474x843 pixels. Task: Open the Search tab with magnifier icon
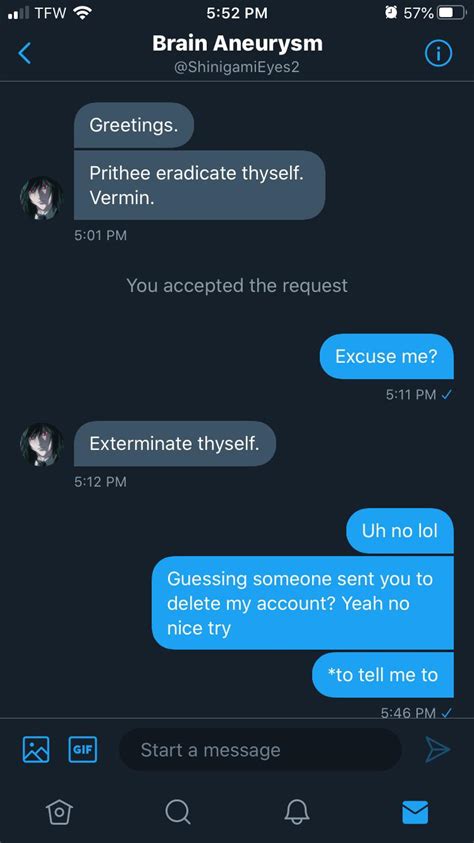click(x=177, y=811)
